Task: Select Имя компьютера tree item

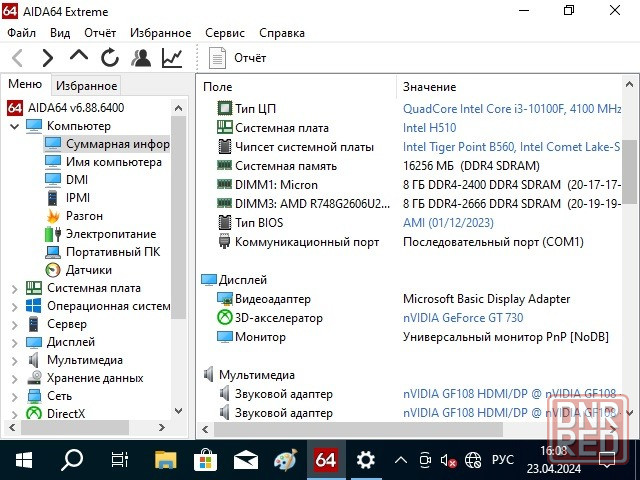Action: [114, 162]
